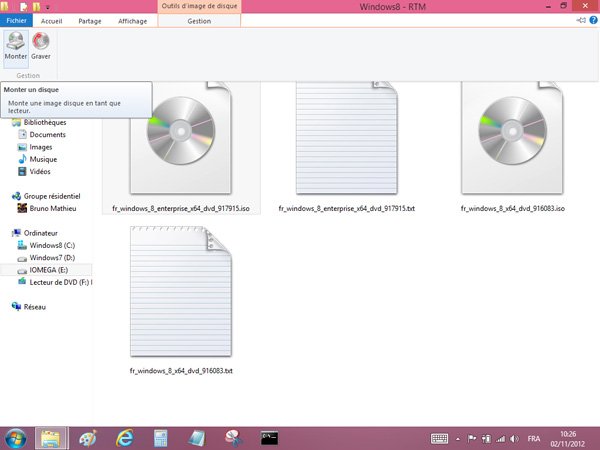Click the Images library icon in sidebar
This screenshot has width=600, height=450.
pyautogui.click(x=22, y=147)
